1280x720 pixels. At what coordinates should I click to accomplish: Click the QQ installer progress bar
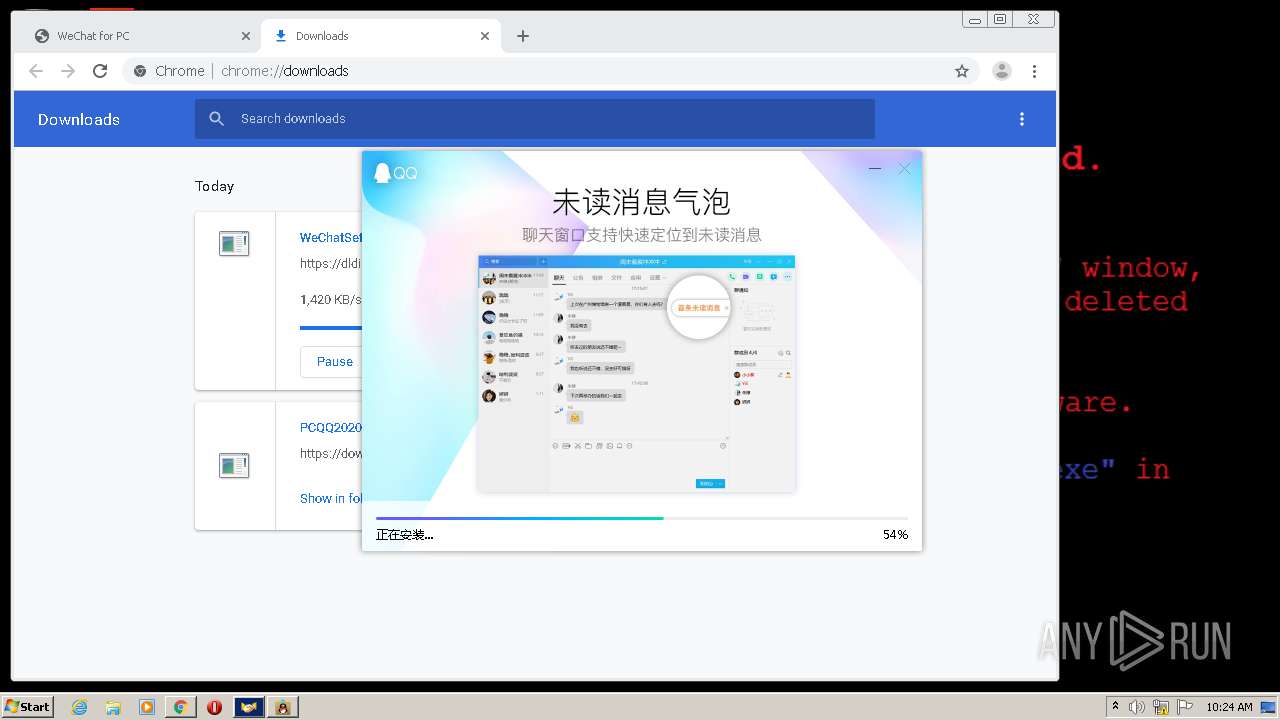point(642,518)
